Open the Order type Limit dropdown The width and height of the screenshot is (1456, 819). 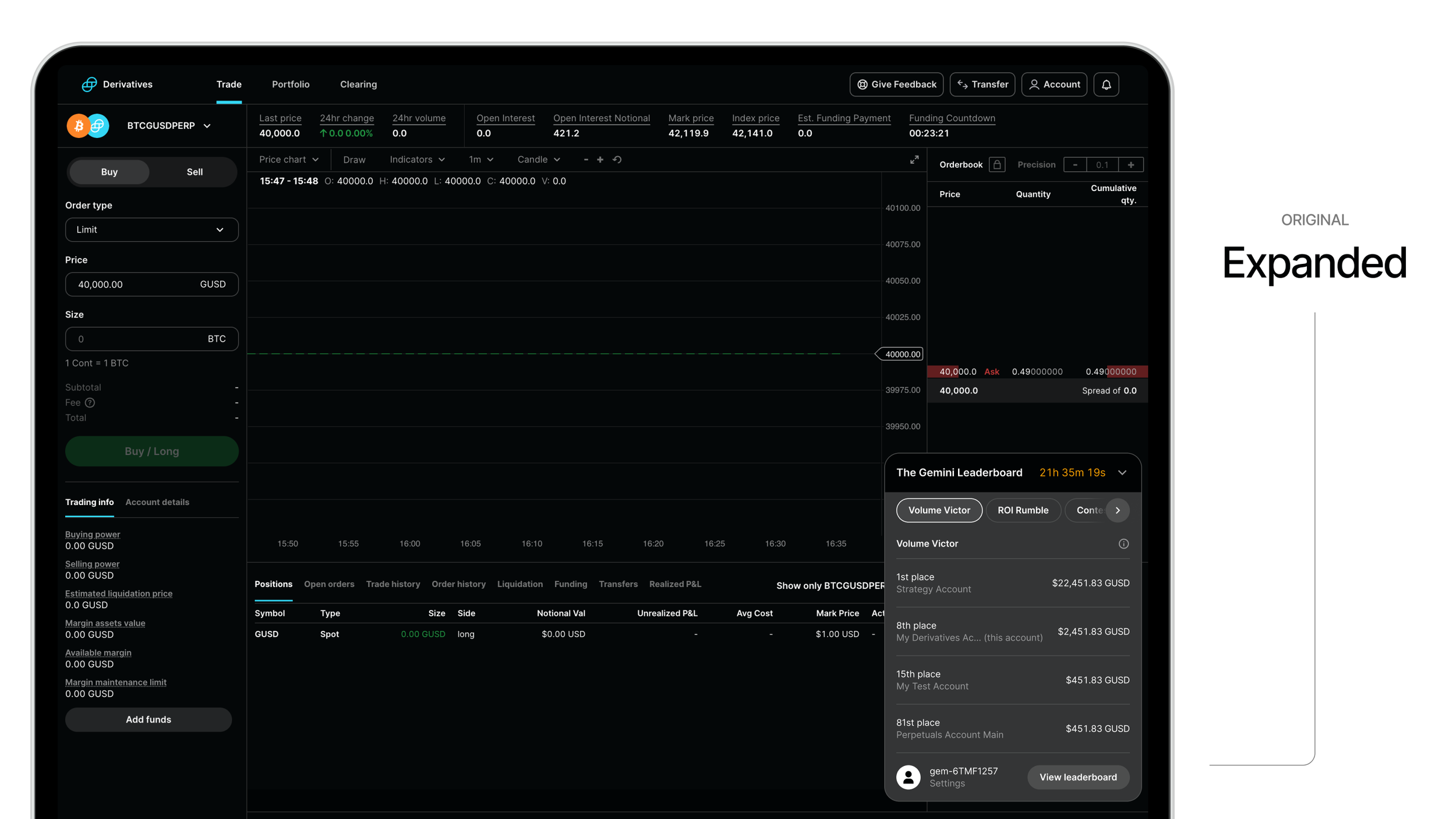[151, 230]
